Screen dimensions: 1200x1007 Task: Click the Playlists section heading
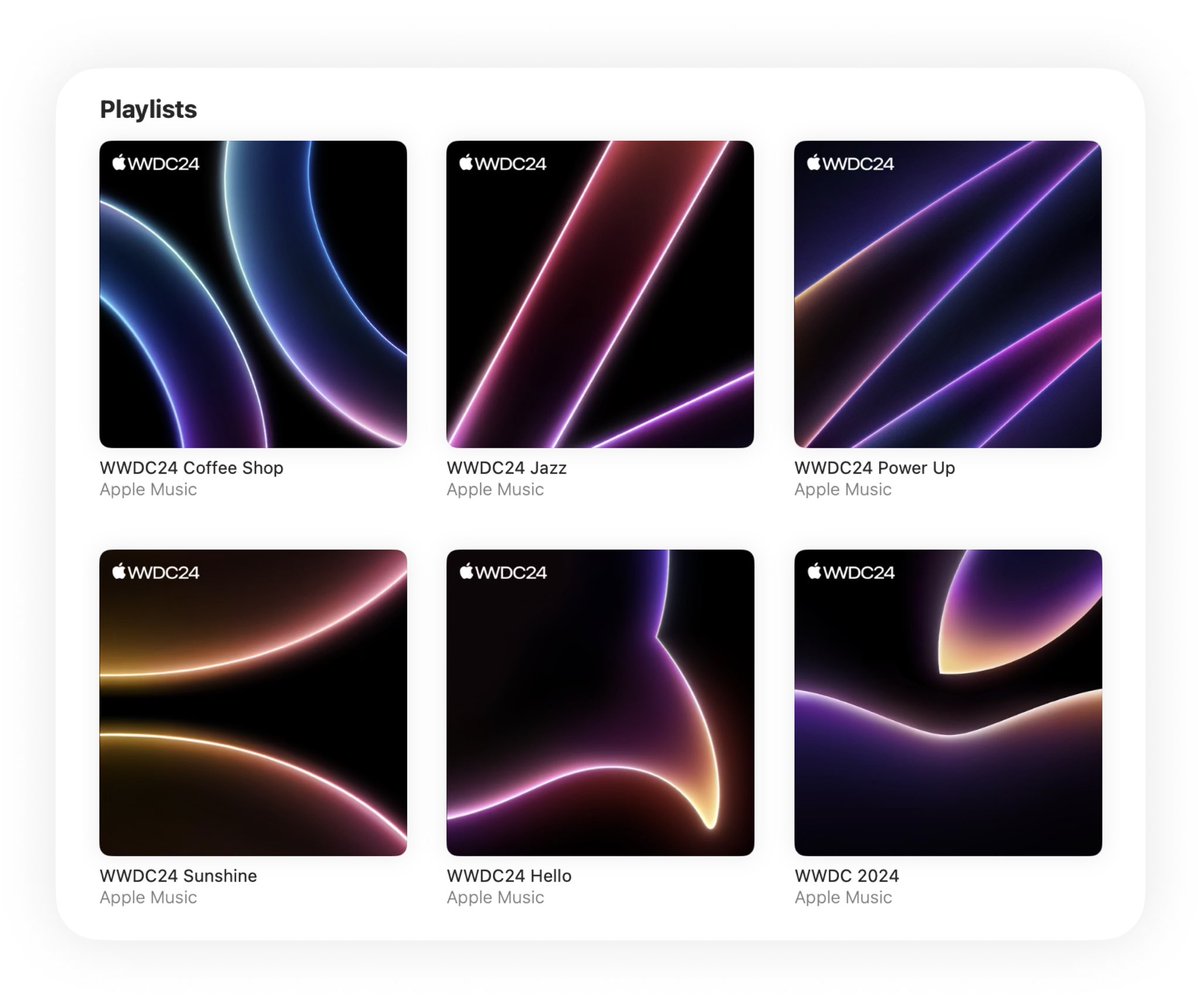(148, 110)
